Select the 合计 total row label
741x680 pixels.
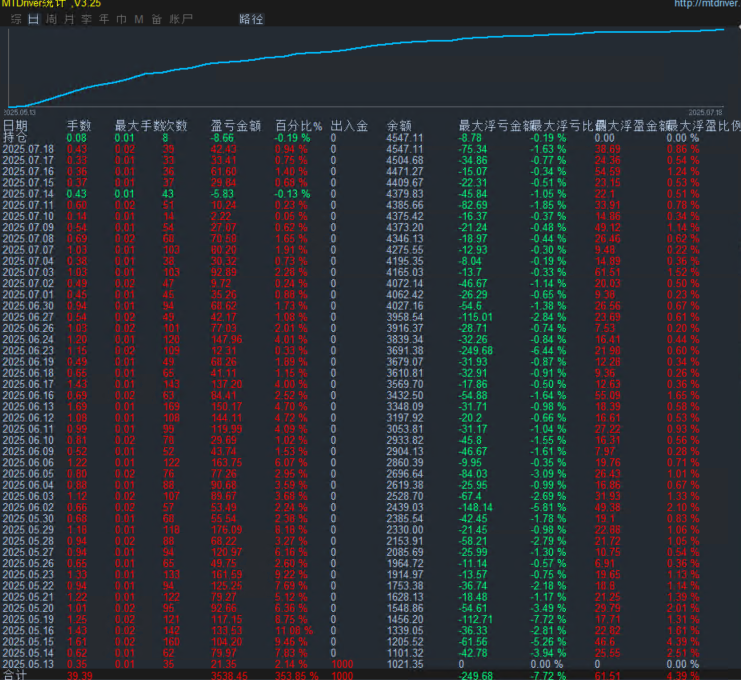pos(15,675)
